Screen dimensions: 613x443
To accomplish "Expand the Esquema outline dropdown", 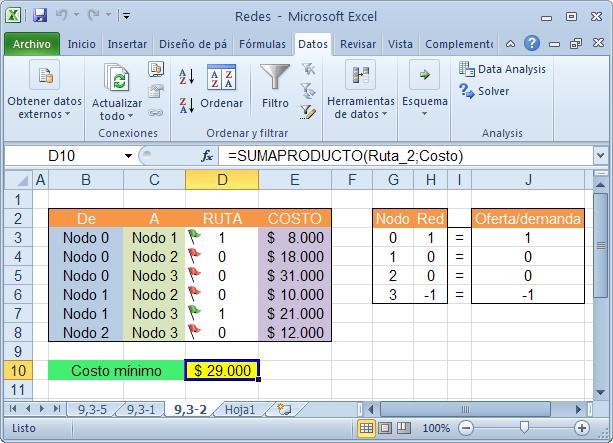I will point(425,90).
